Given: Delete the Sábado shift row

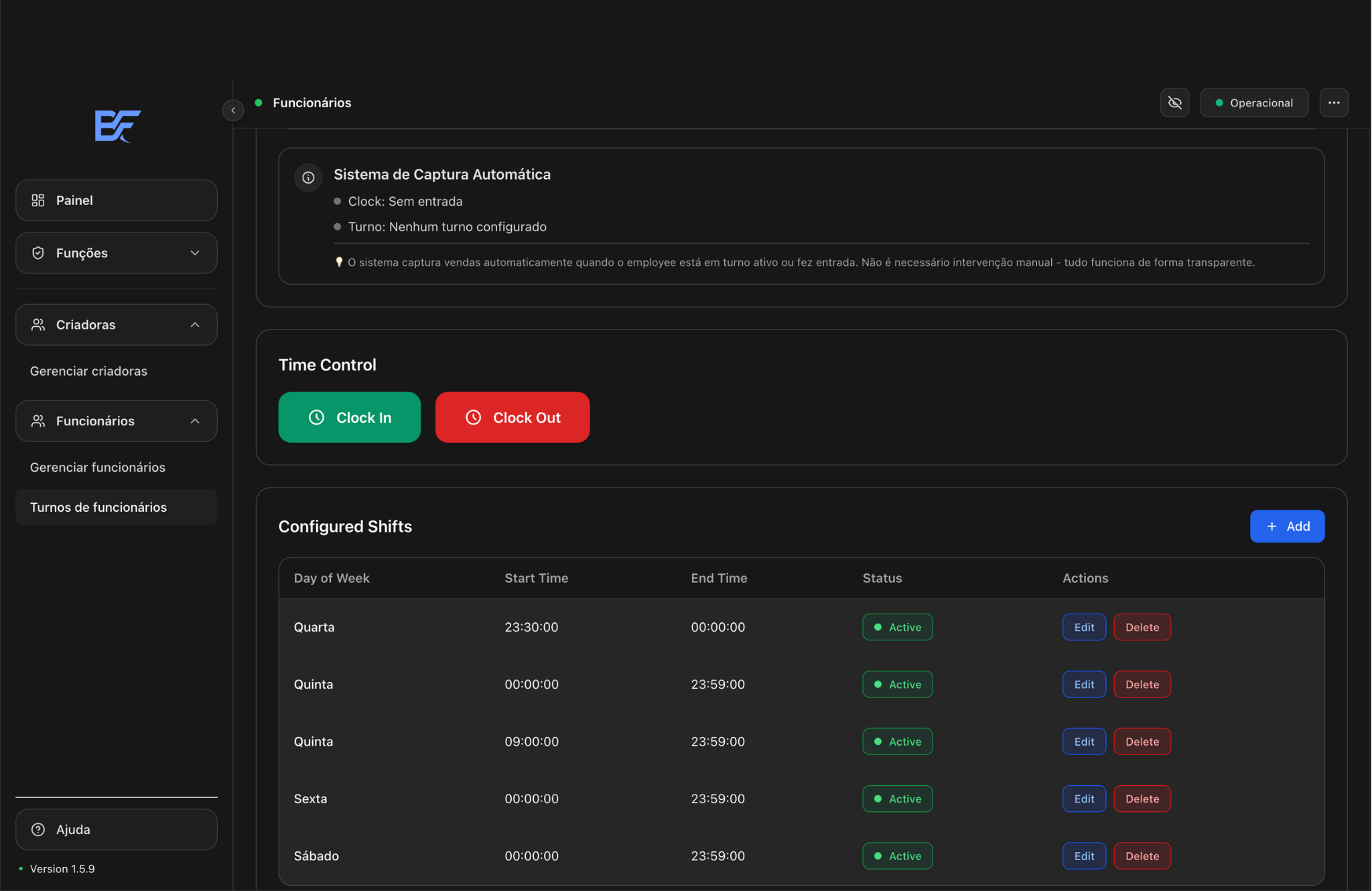Looking at the screenshot, I should click(1142, 855).
